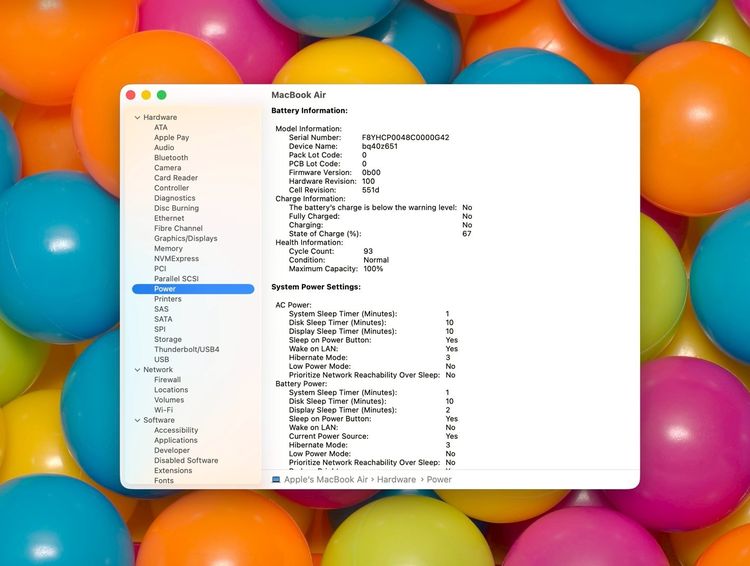Select SATA in the sidebar

pyautogui.click(x=163, y=319)
